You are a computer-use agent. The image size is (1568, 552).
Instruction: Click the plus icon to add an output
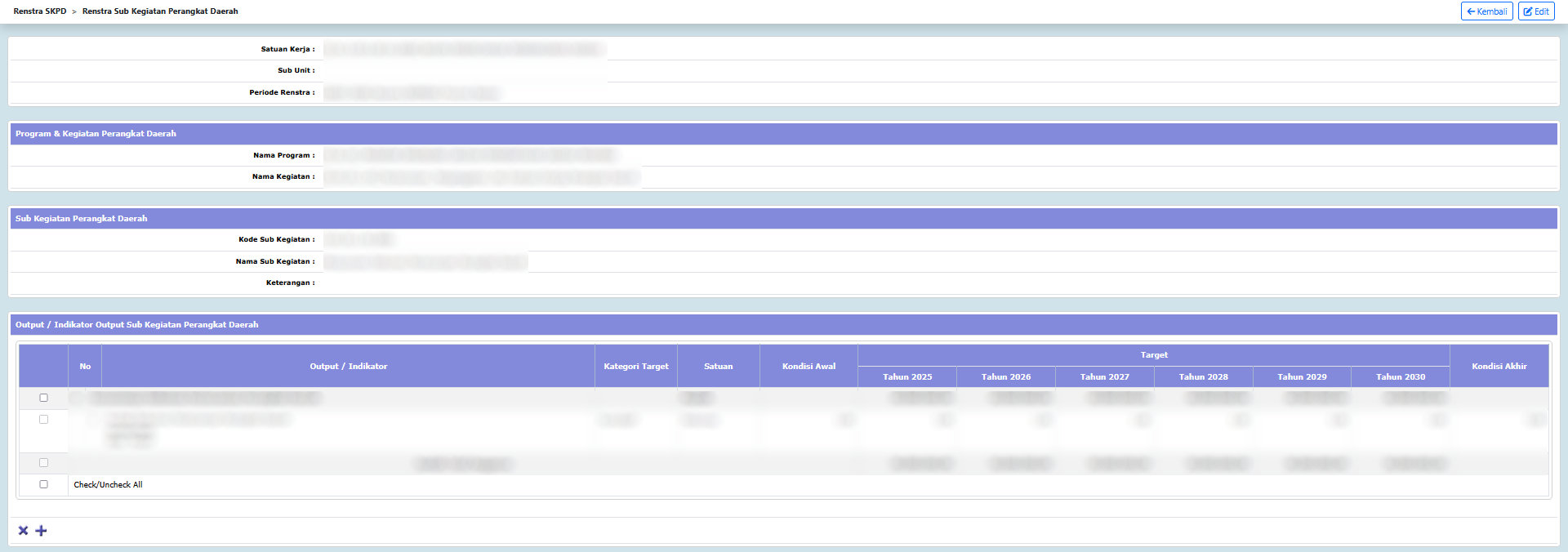[x=42, y=531]
